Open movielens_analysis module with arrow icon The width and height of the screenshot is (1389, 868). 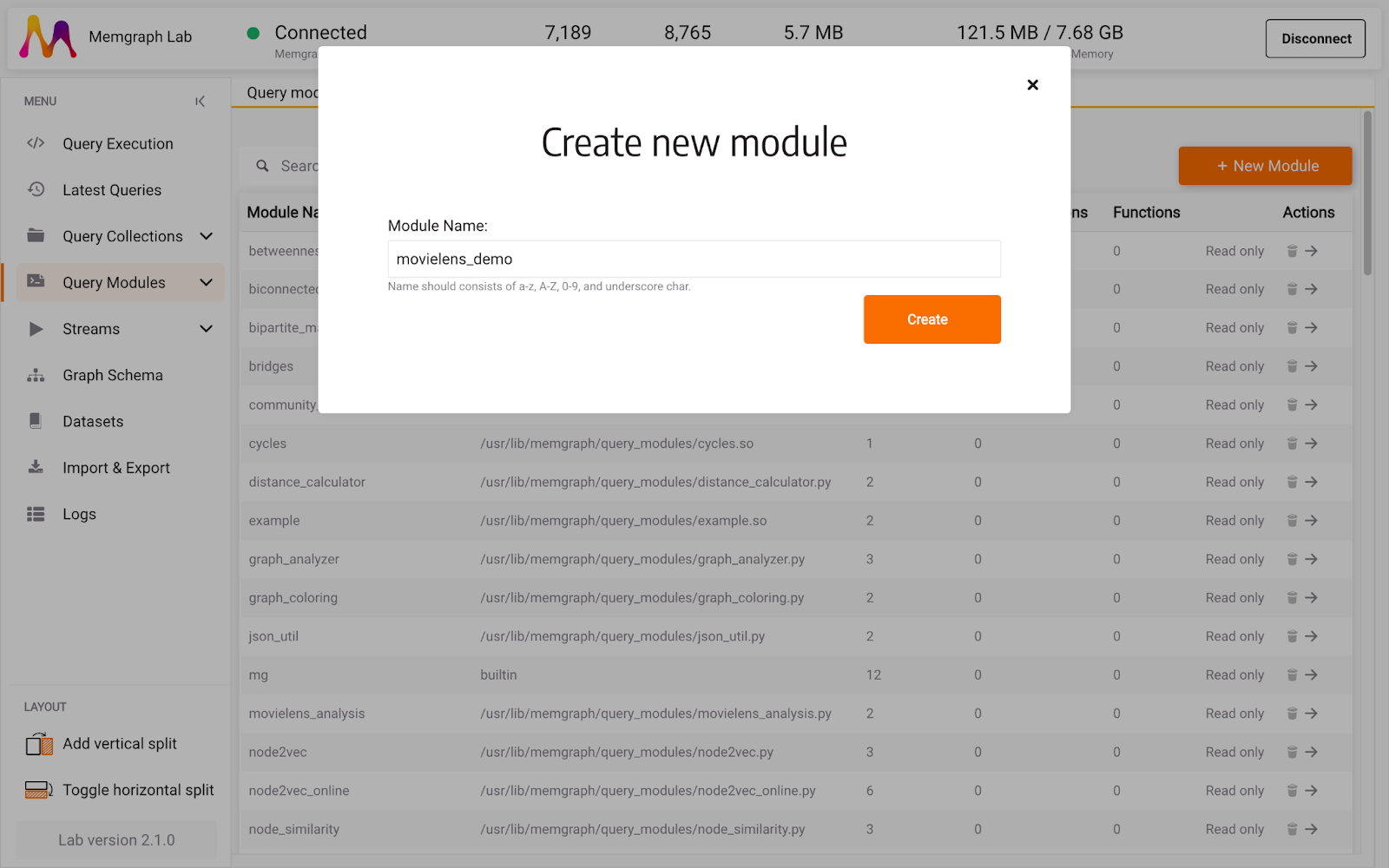pyautogui.click(x=1312, y=713)
